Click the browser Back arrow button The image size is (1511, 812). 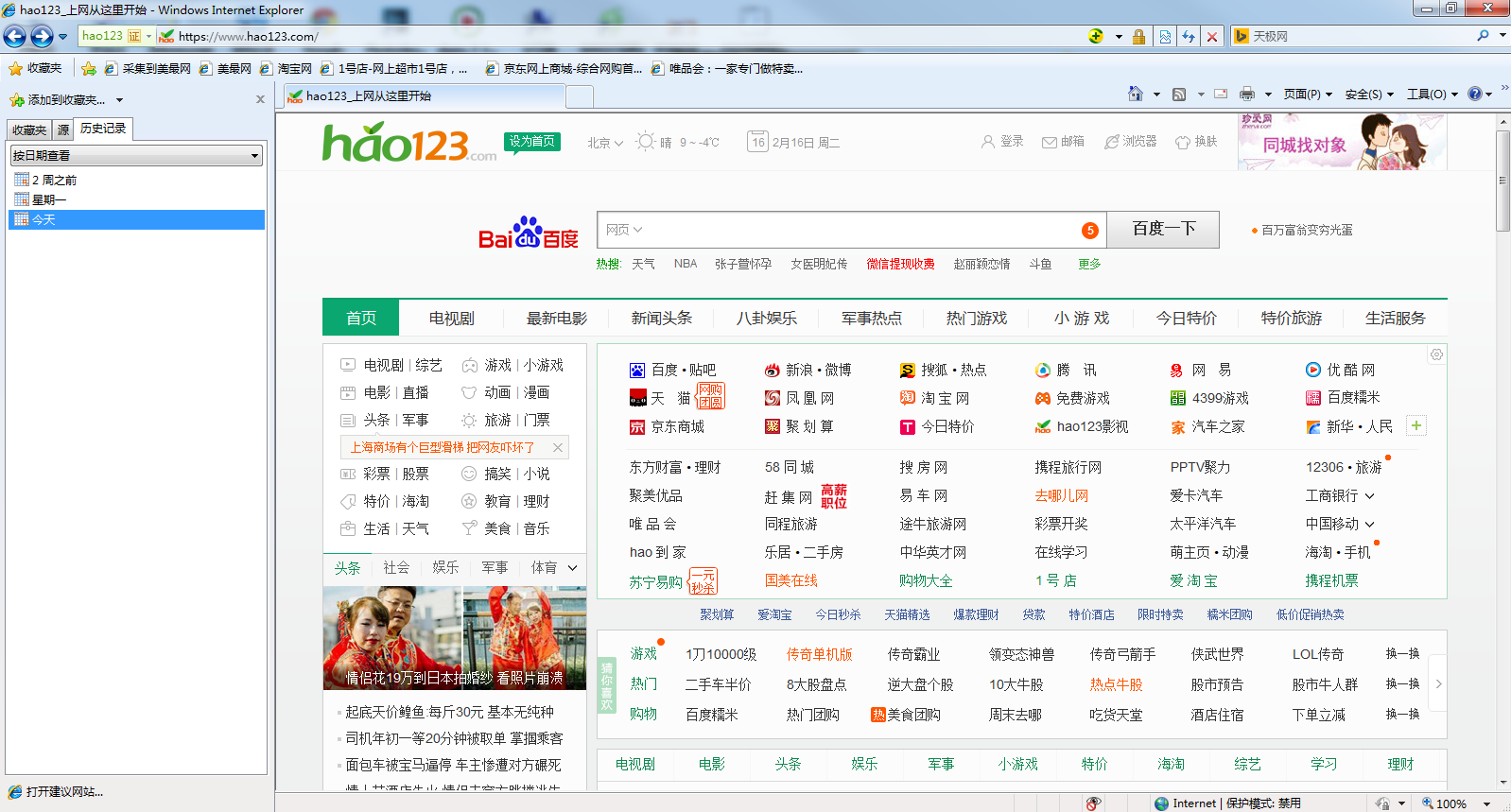click(14, 37)
